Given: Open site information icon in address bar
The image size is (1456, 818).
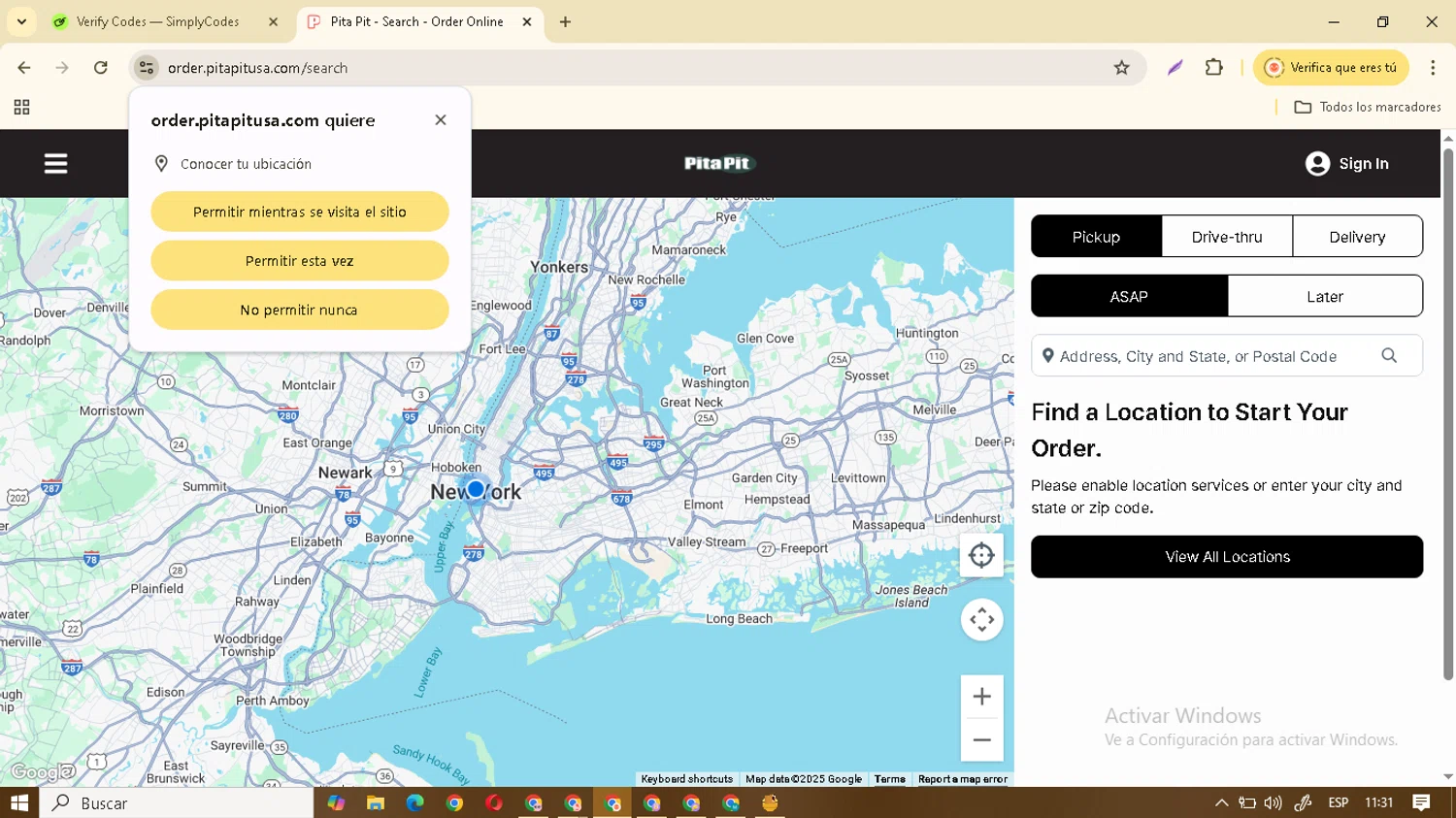Looking at the screenshot, I should click(x=146, y=68).
